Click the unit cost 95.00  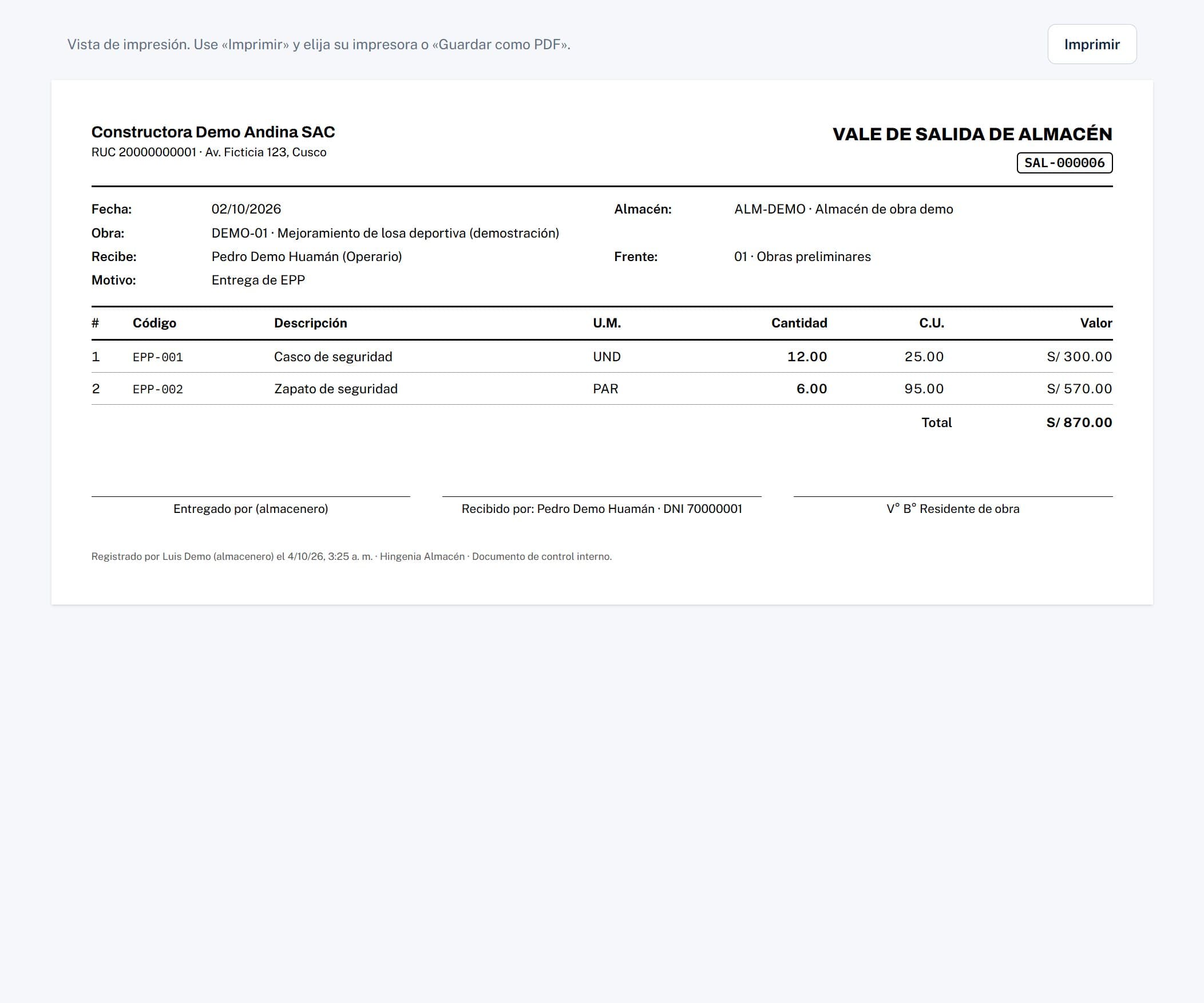point(924,389)
